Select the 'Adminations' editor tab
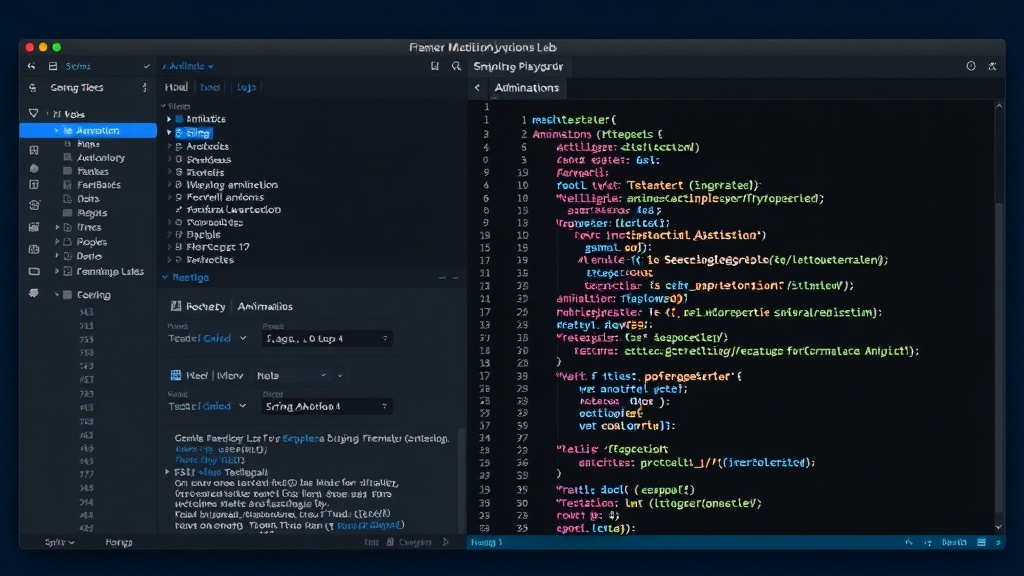The width and height of the screenshot is (1024, 576). point(526,88)
